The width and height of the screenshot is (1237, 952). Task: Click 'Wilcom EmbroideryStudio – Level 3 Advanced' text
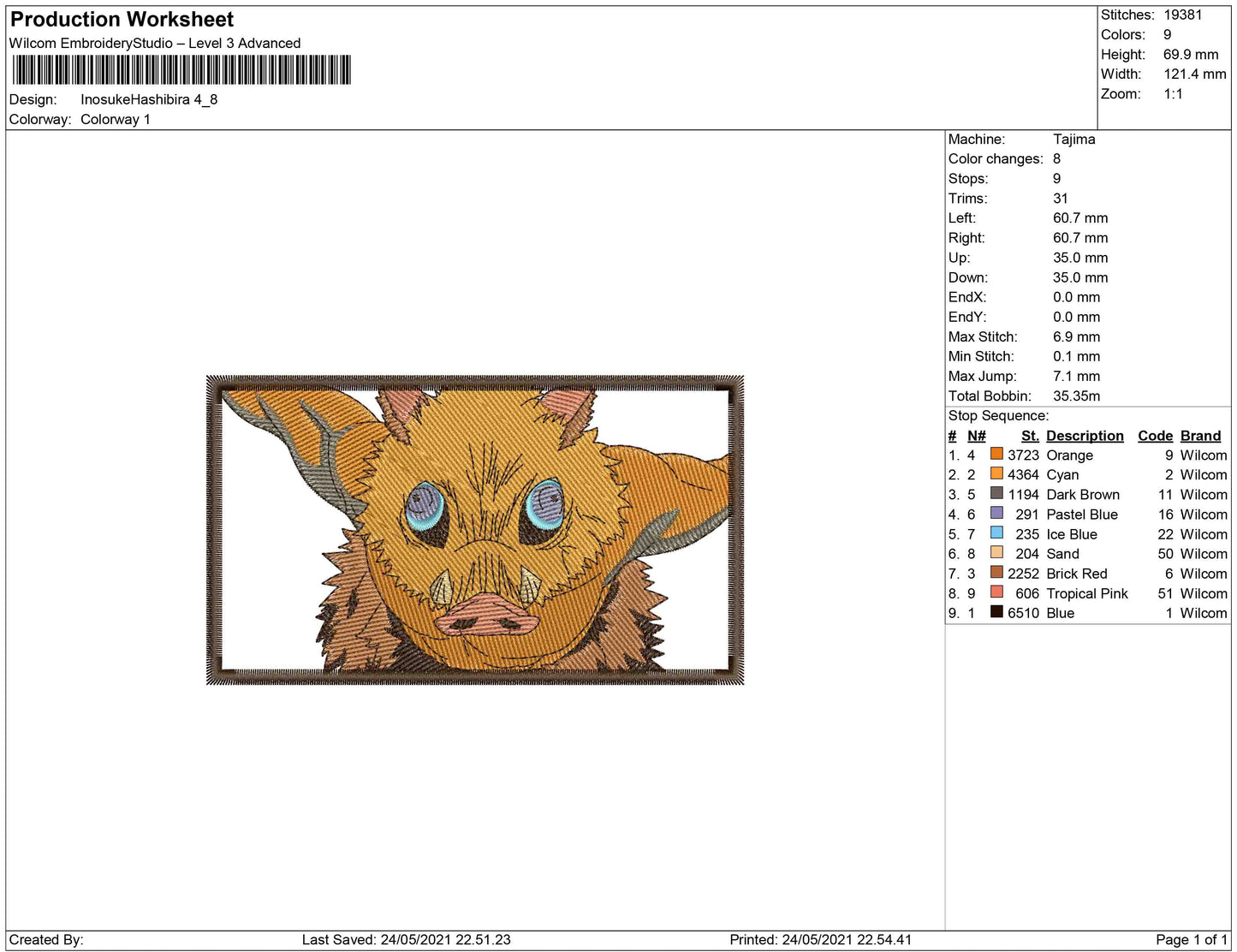[x=155, y=43]
